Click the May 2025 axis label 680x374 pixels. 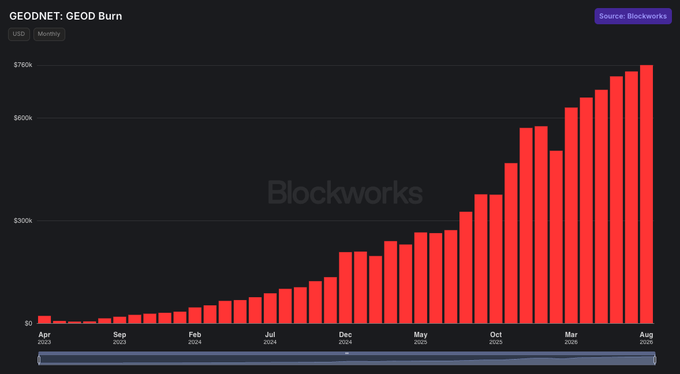point(420,338)
